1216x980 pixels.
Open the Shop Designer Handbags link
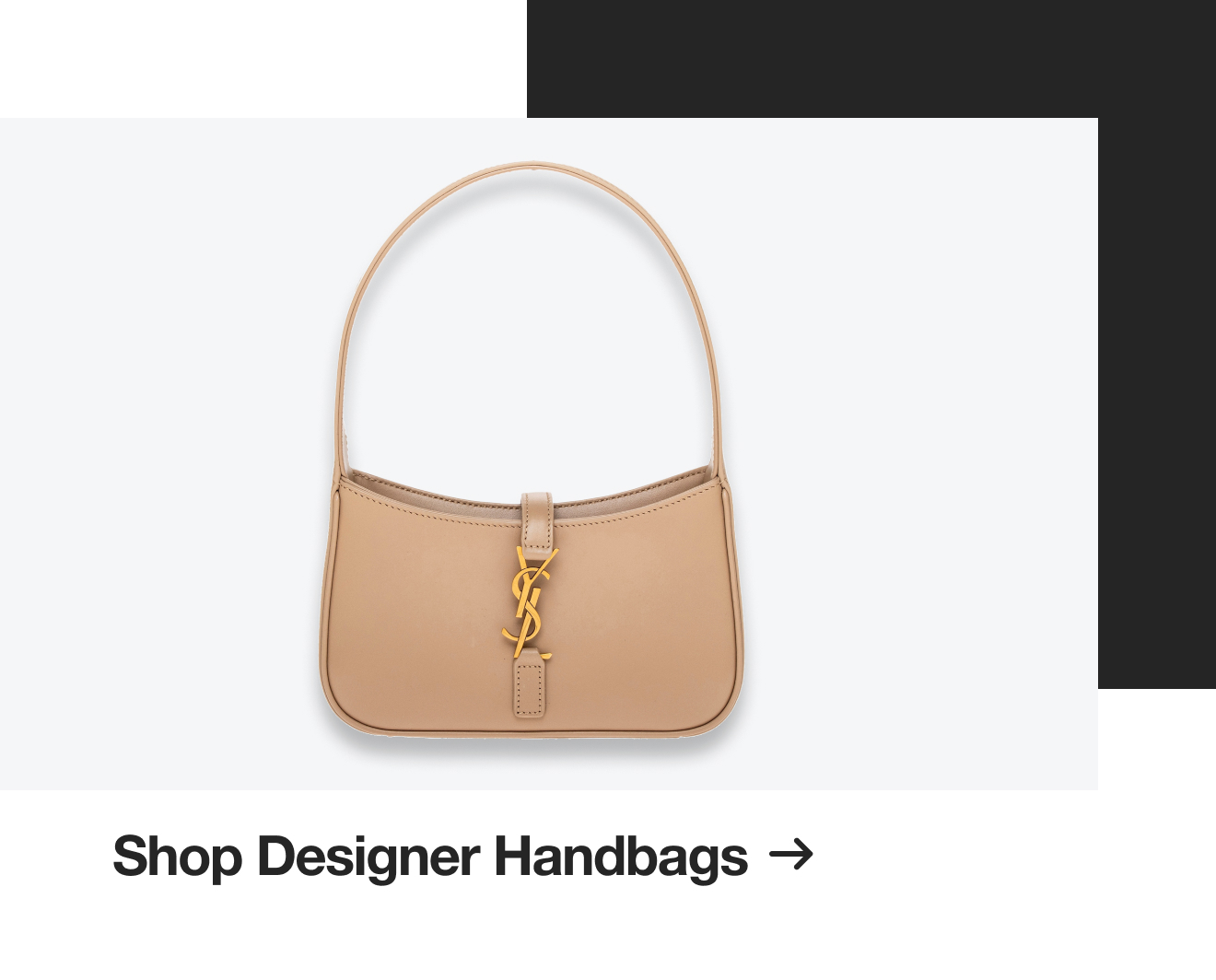coord(462,857)
